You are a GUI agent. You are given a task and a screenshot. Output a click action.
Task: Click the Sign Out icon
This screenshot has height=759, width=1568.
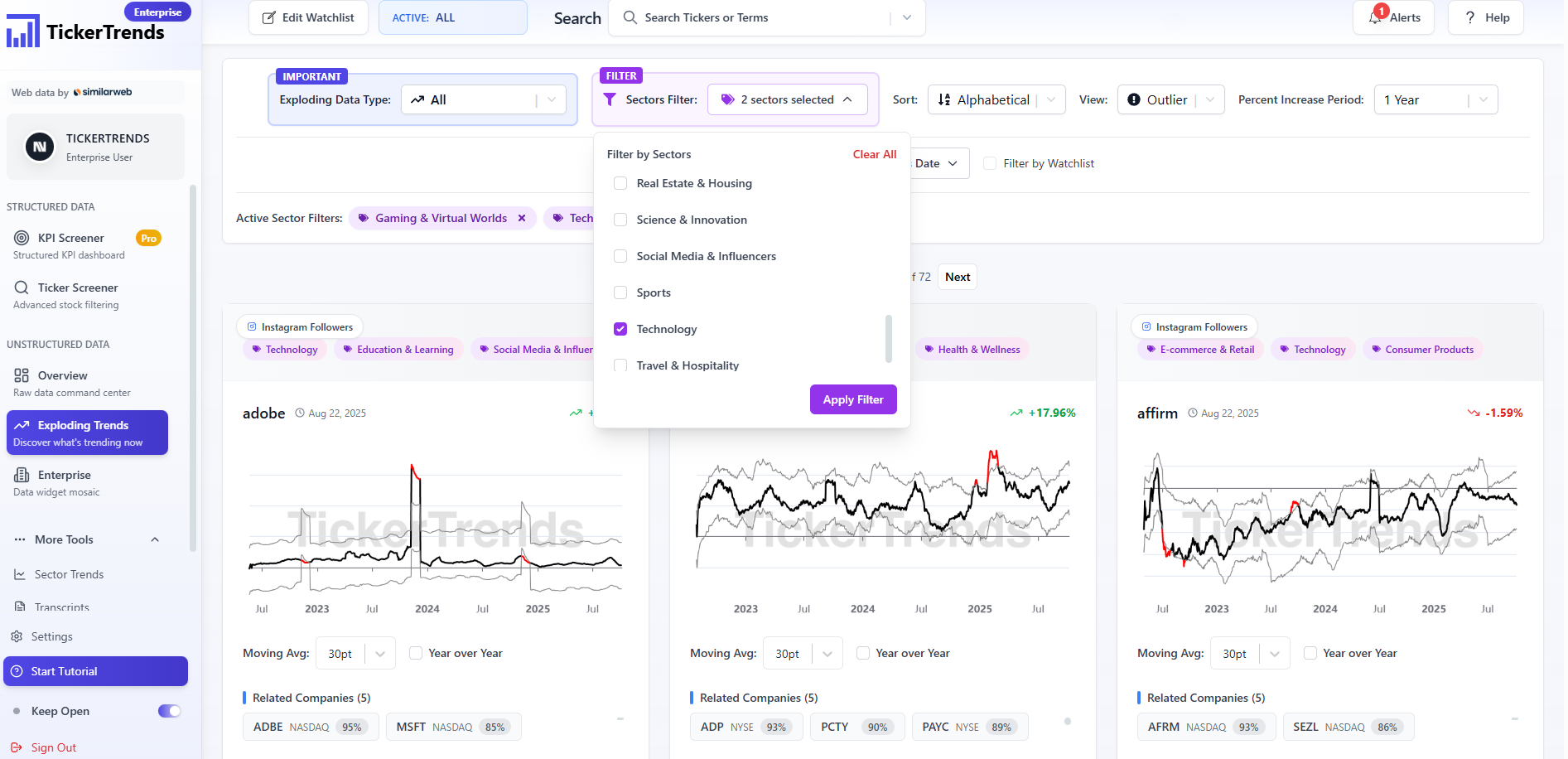[x=17, y=747]
